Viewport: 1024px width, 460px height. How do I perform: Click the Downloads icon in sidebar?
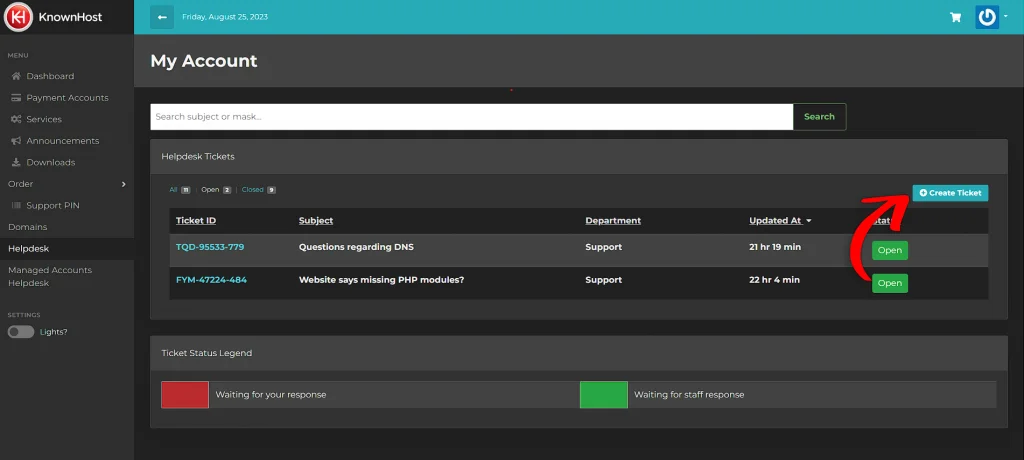pyautogui.click(x=16, y=162)
